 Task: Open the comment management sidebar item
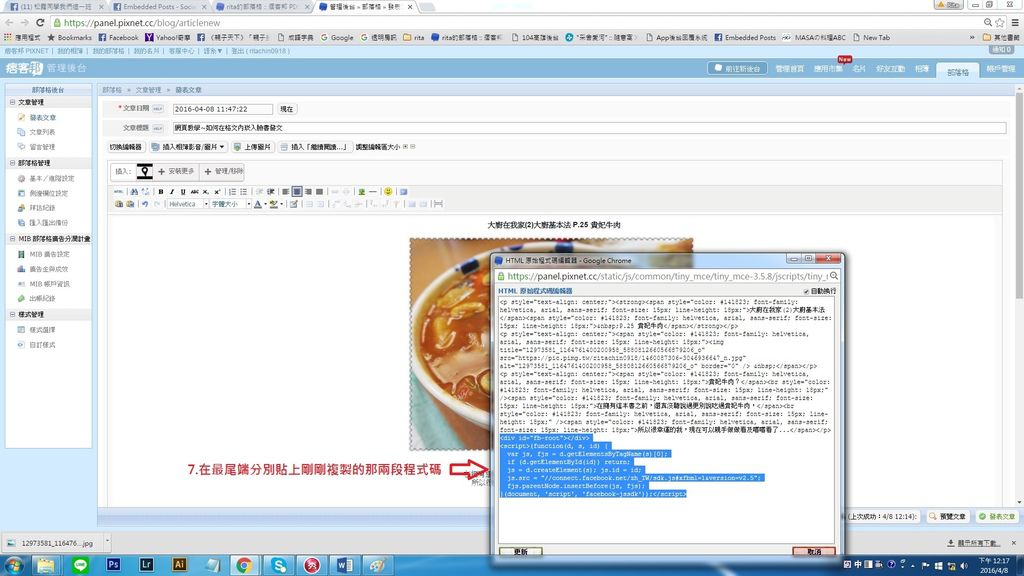click(x=42, y=147)
